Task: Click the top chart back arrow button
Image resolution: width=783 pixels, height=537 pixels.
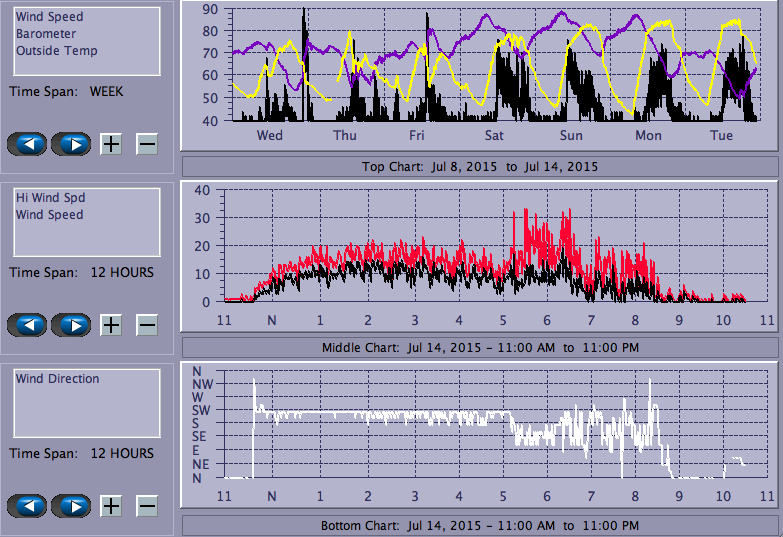Action: click(x=27, y=144)
